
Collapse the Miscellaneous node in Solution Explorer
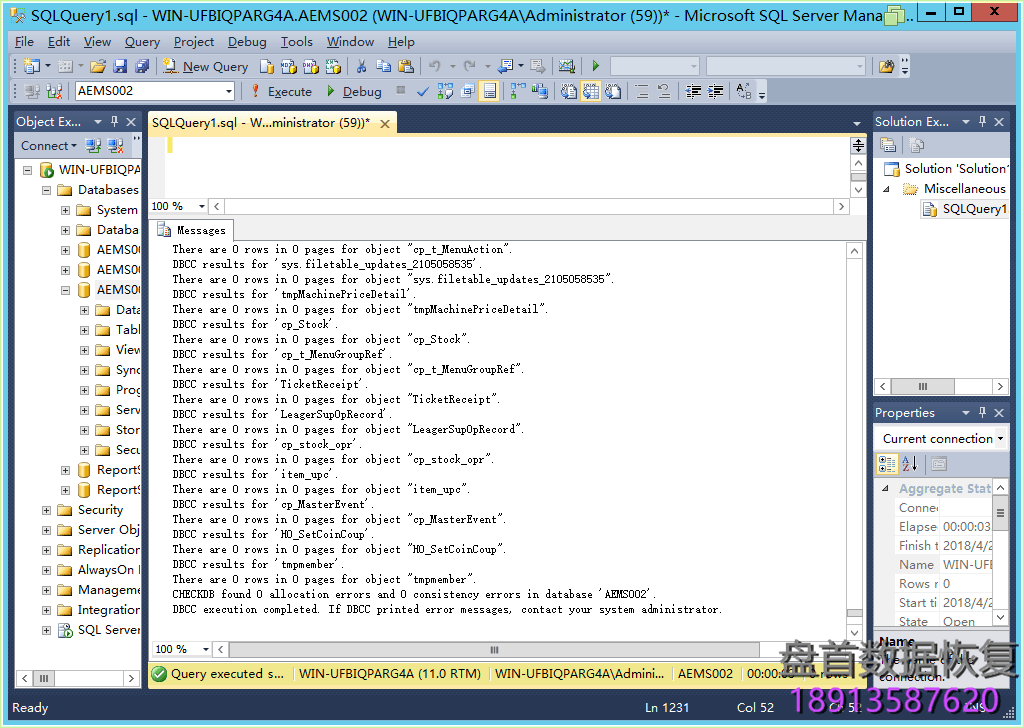click(x=886, y=189)
